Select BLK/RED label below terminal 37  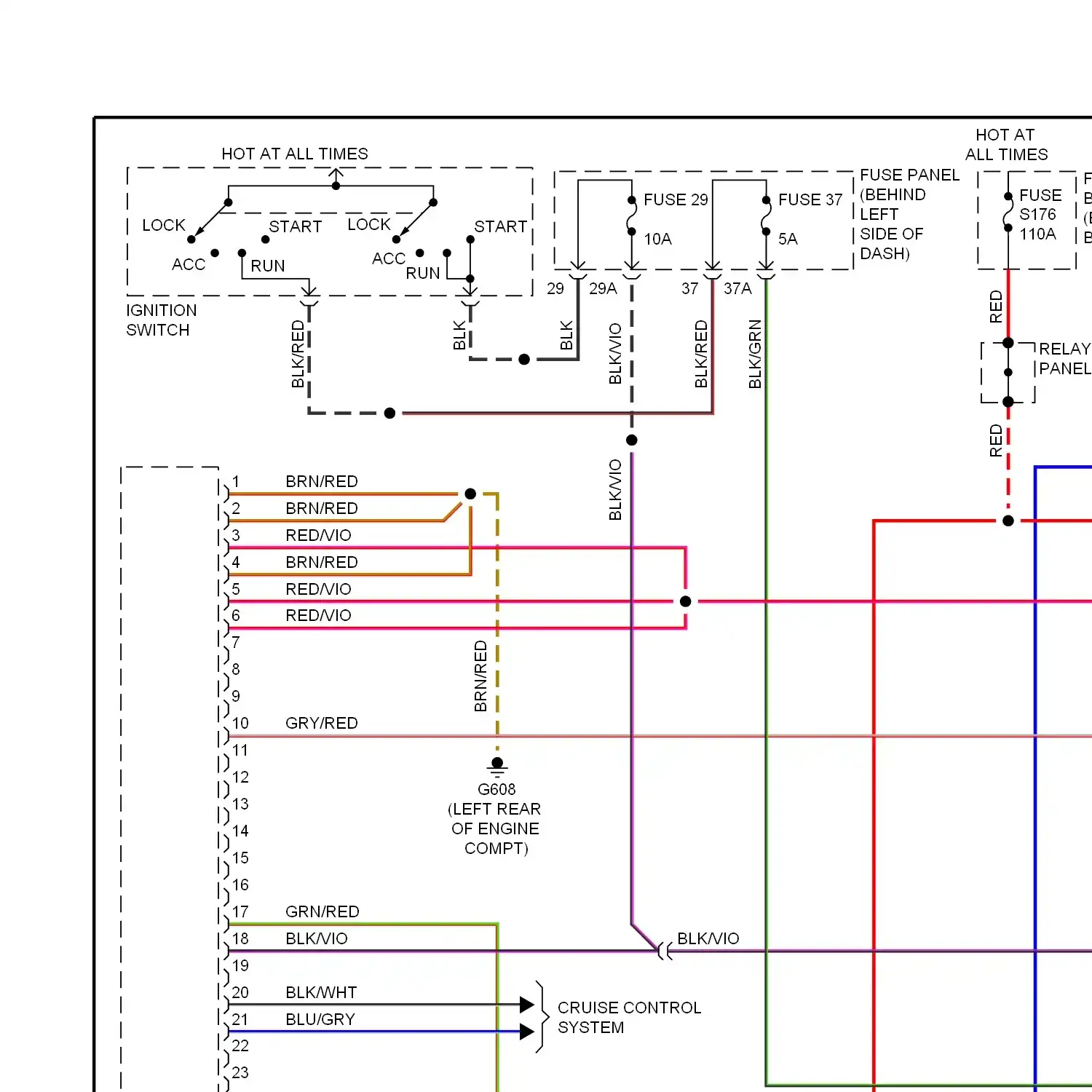(701, 354)
